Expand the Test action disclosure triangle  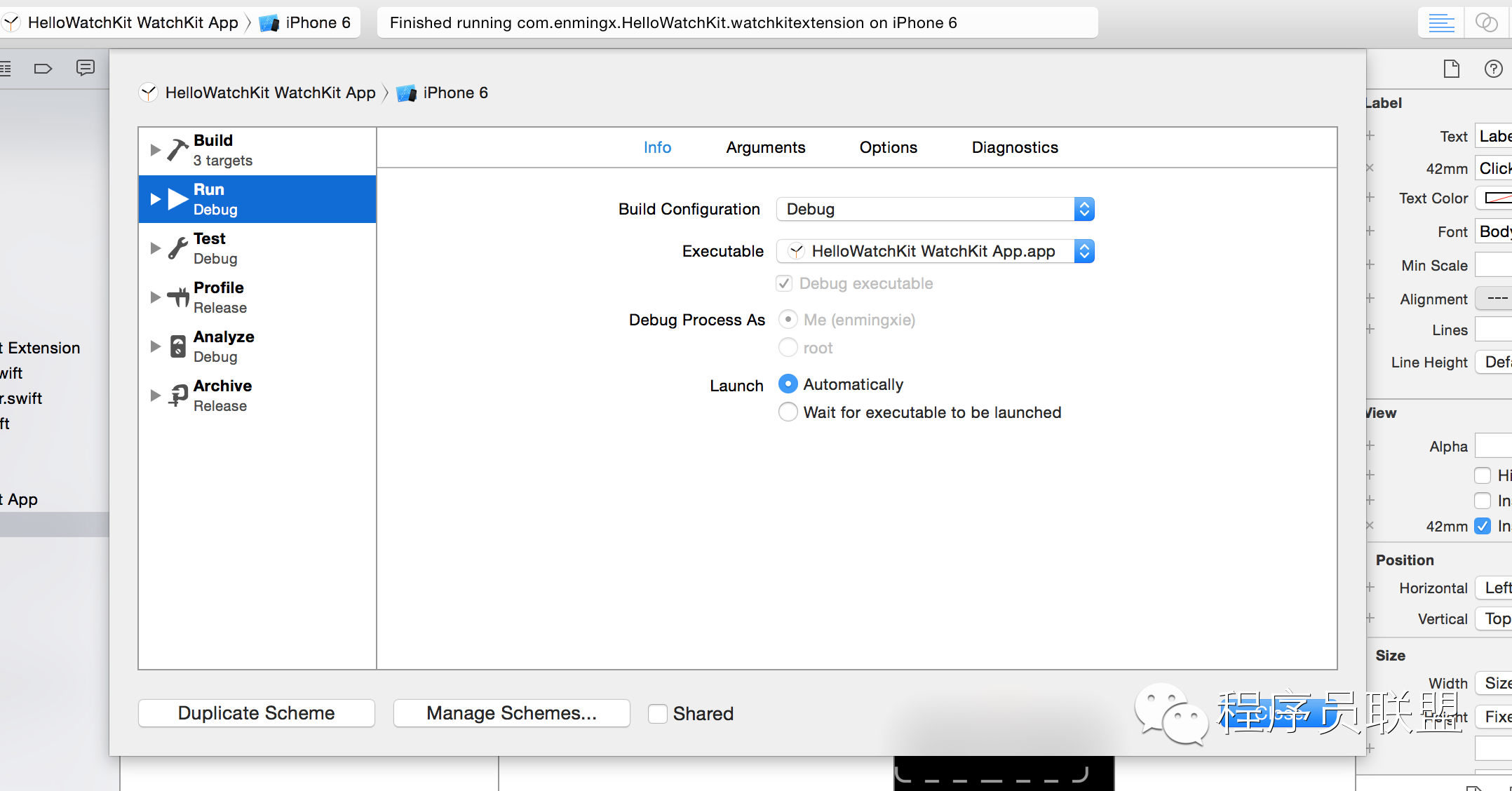click(156, 248)
